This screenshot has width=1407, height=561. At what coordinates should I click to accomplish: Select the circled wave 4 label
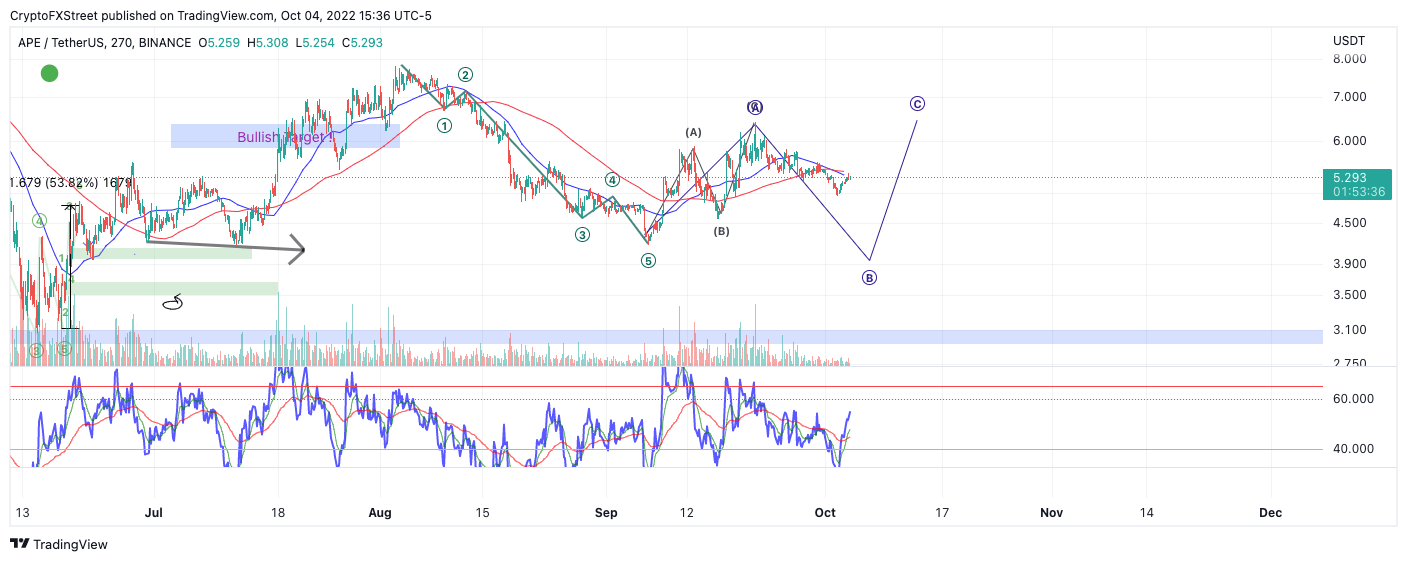[x=612, y=181]
